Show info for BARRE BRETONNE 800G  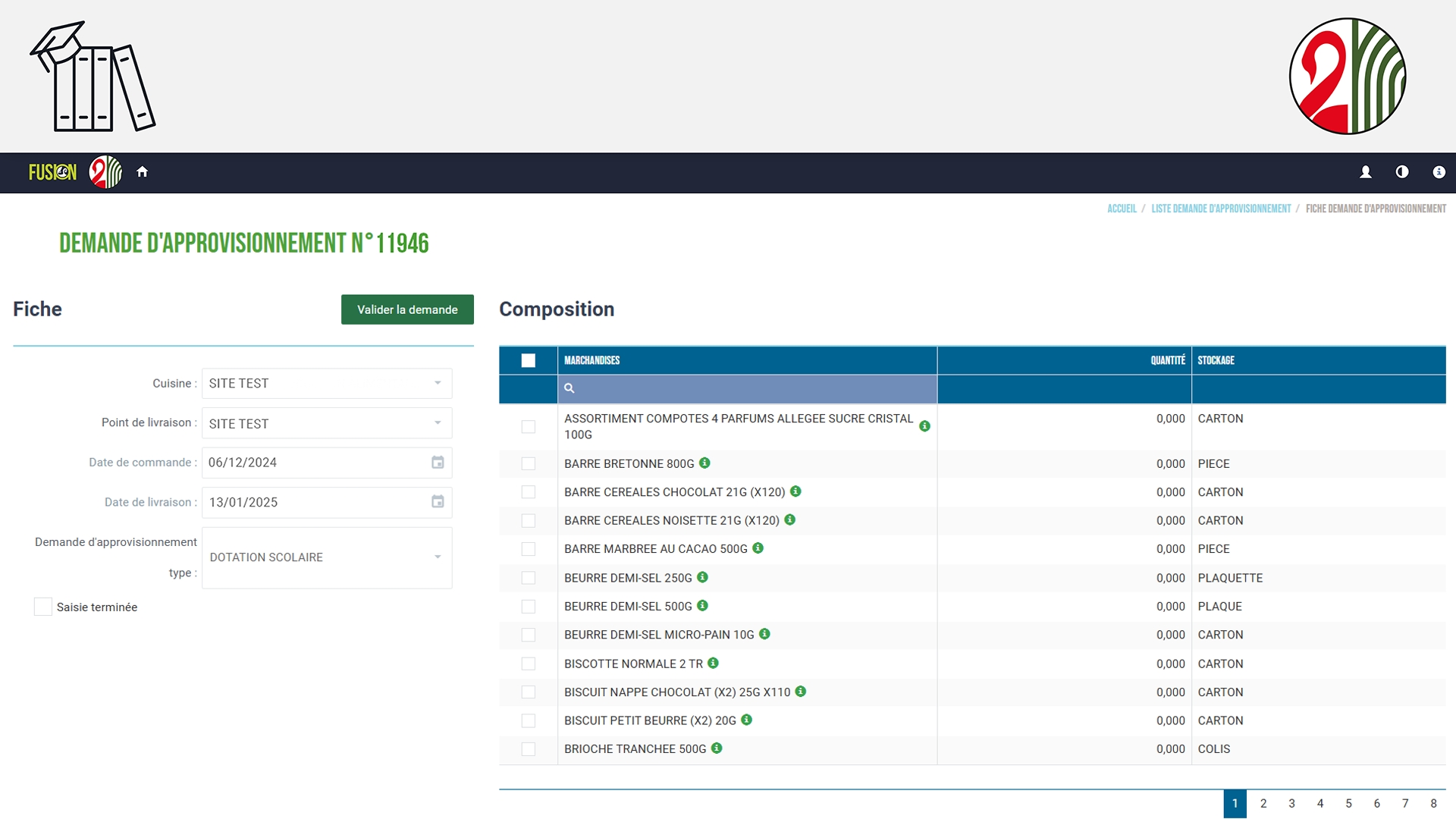pos(704,463)
